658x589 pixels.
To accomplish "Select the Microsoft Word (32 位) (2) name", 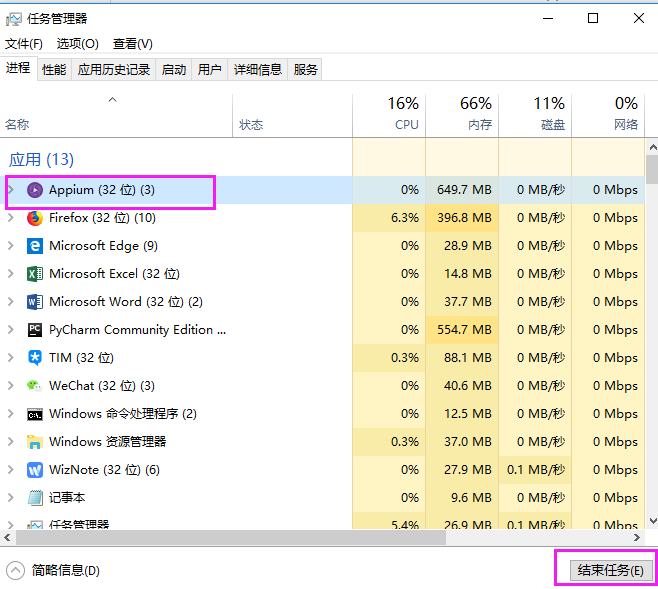I will pos(125,302).
